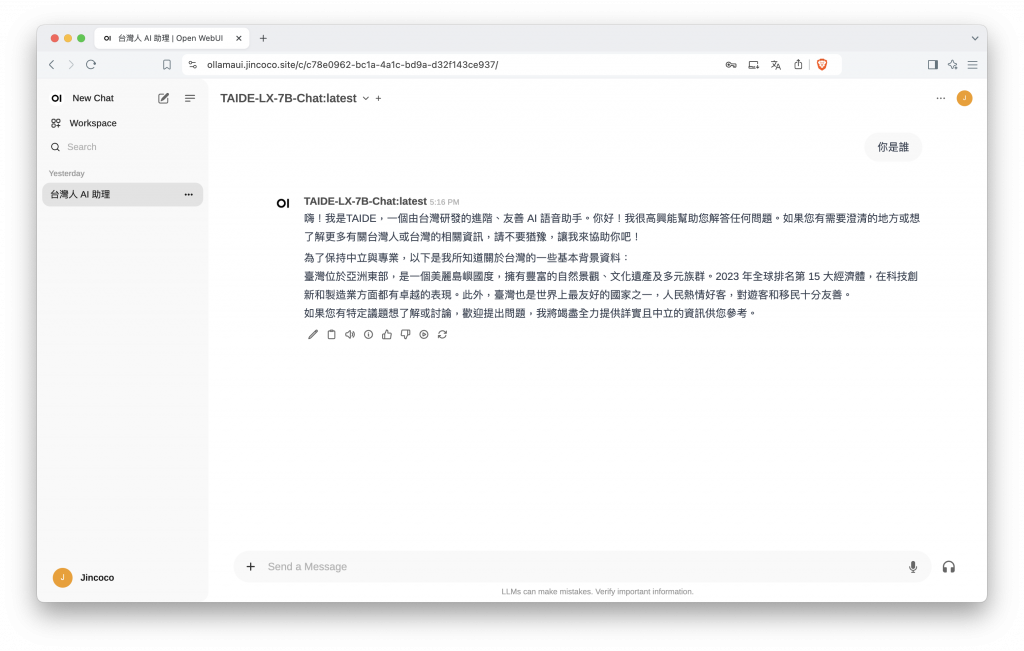Viewport: 1024px width, 651px height.
Task: Open Workspace in sidebar
Action: [x=123, y=123]
